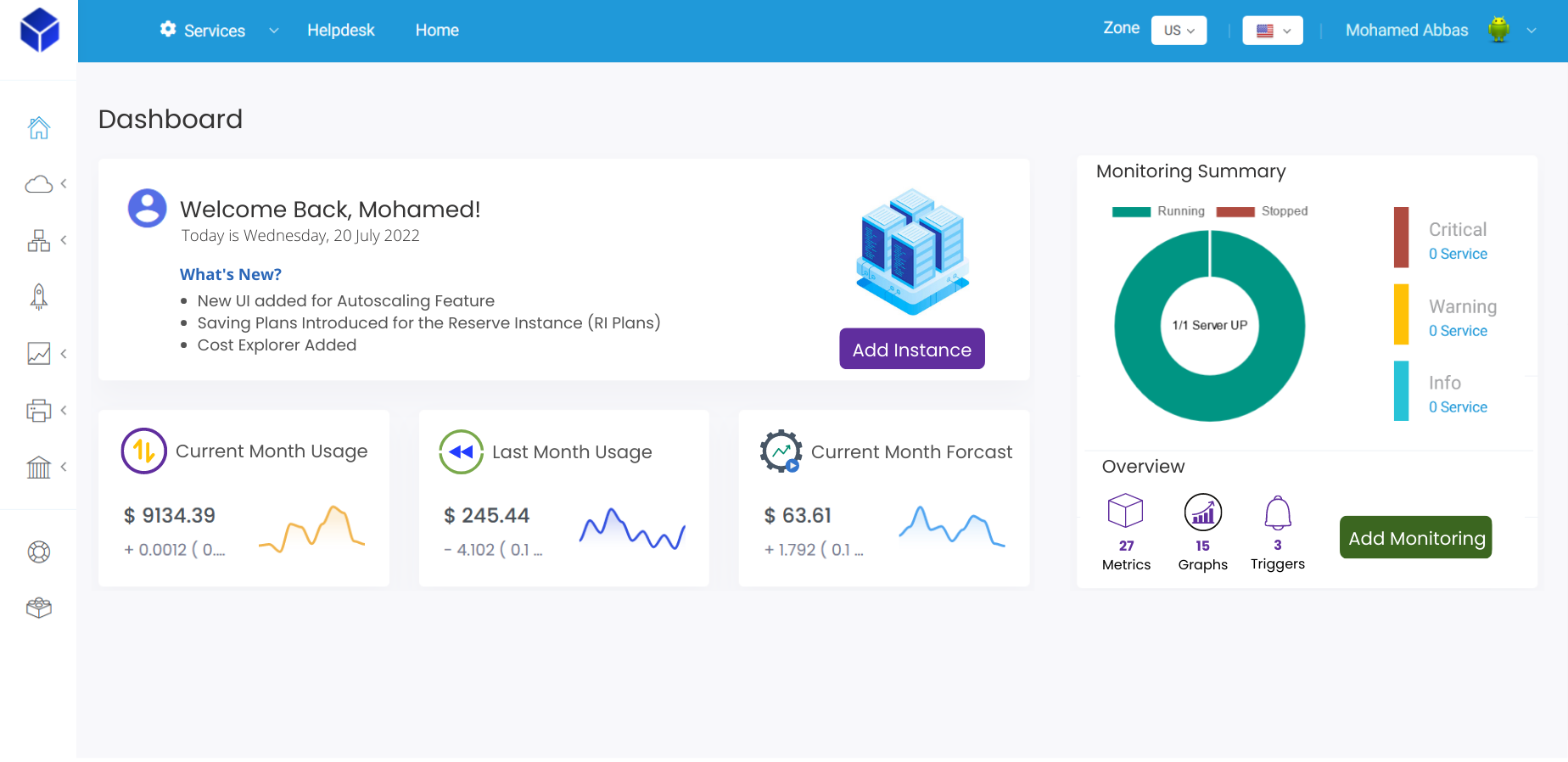Image resolution: width=1568 pixels, height=762 pixels.
Task: Click the Current Month Usage arrows icon
Action: [x=144, y=451]
